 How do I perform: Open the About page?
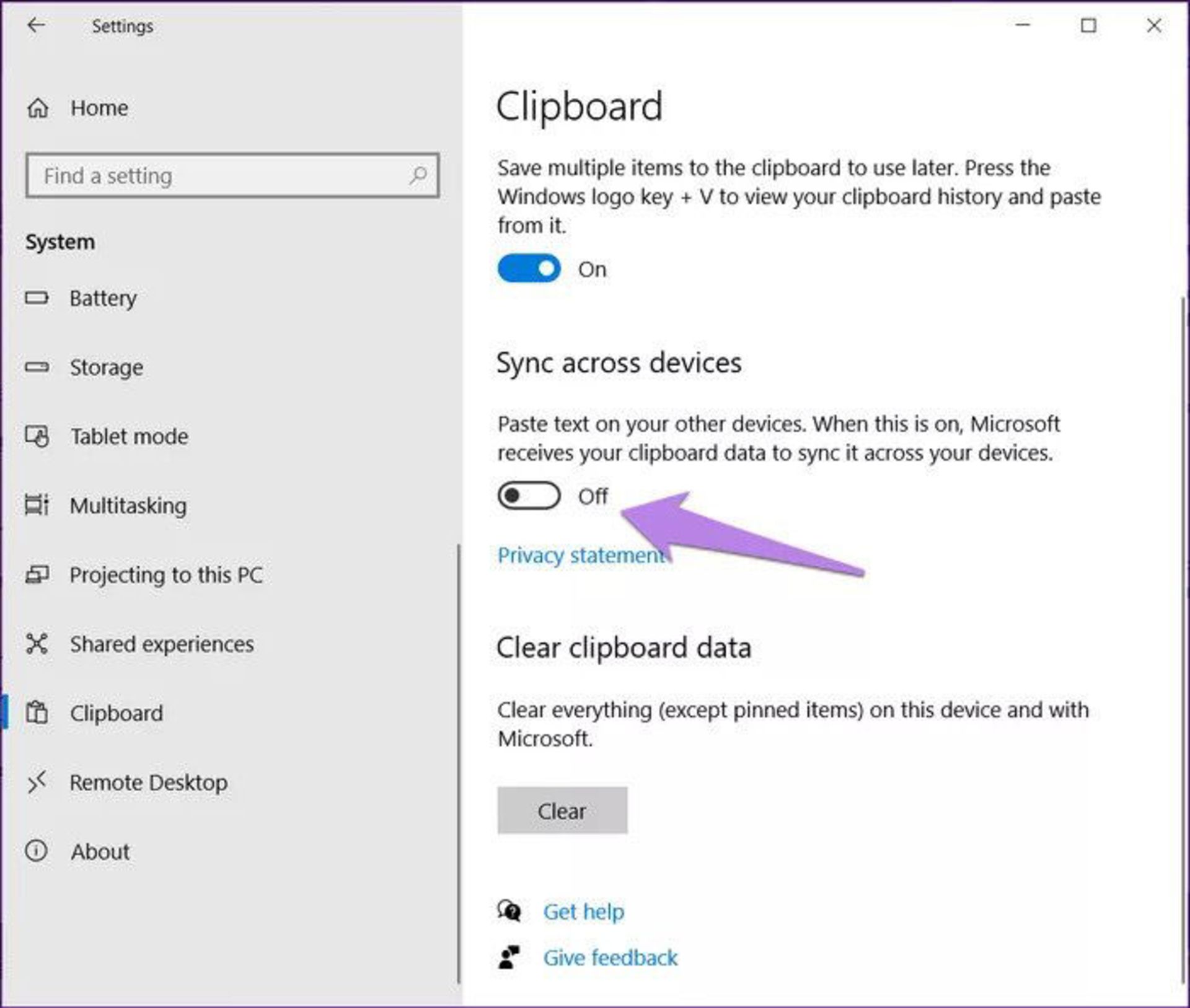pos(100,852)
